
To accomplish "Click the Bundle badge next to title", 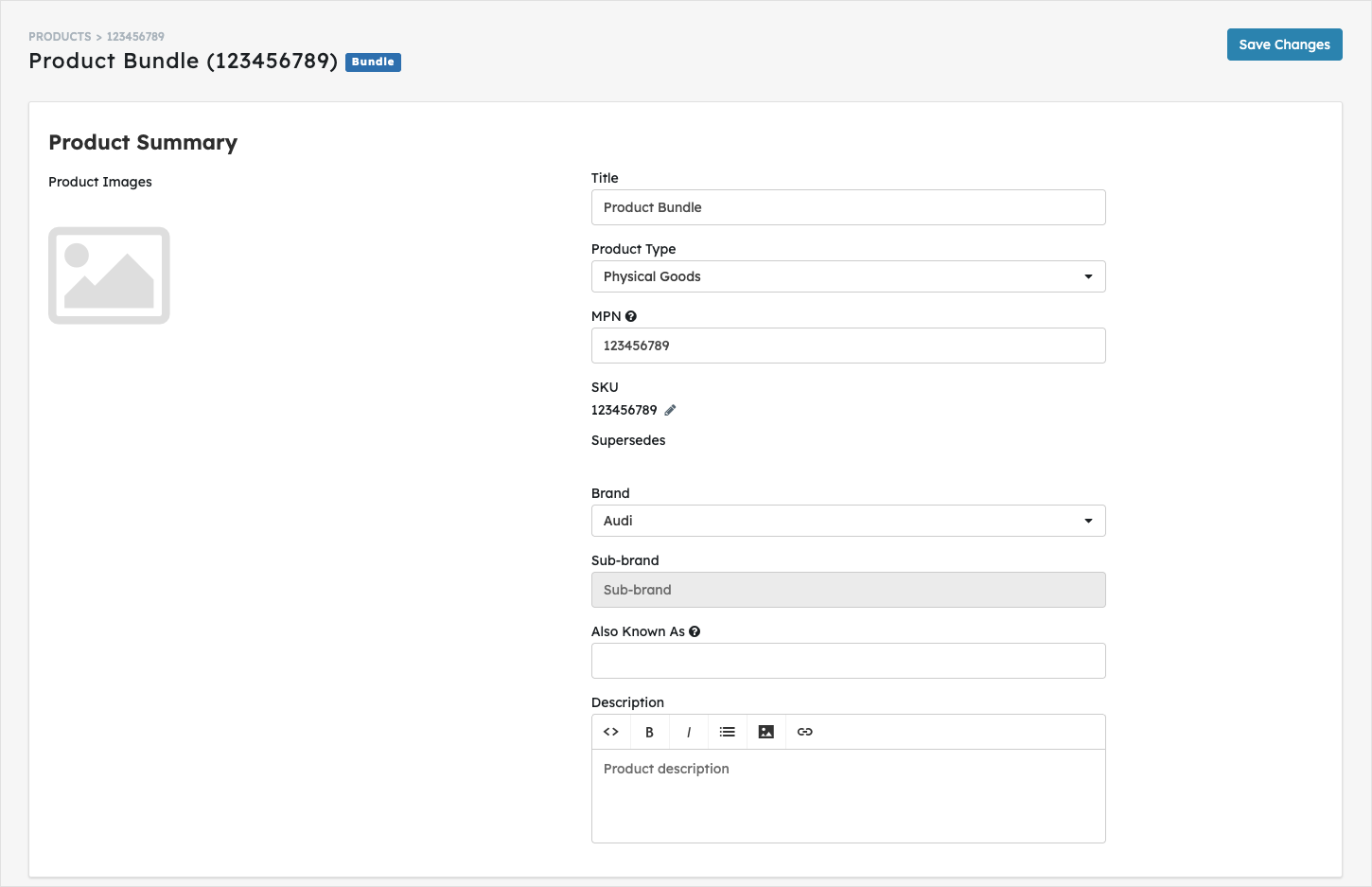I will pos(373,62).
